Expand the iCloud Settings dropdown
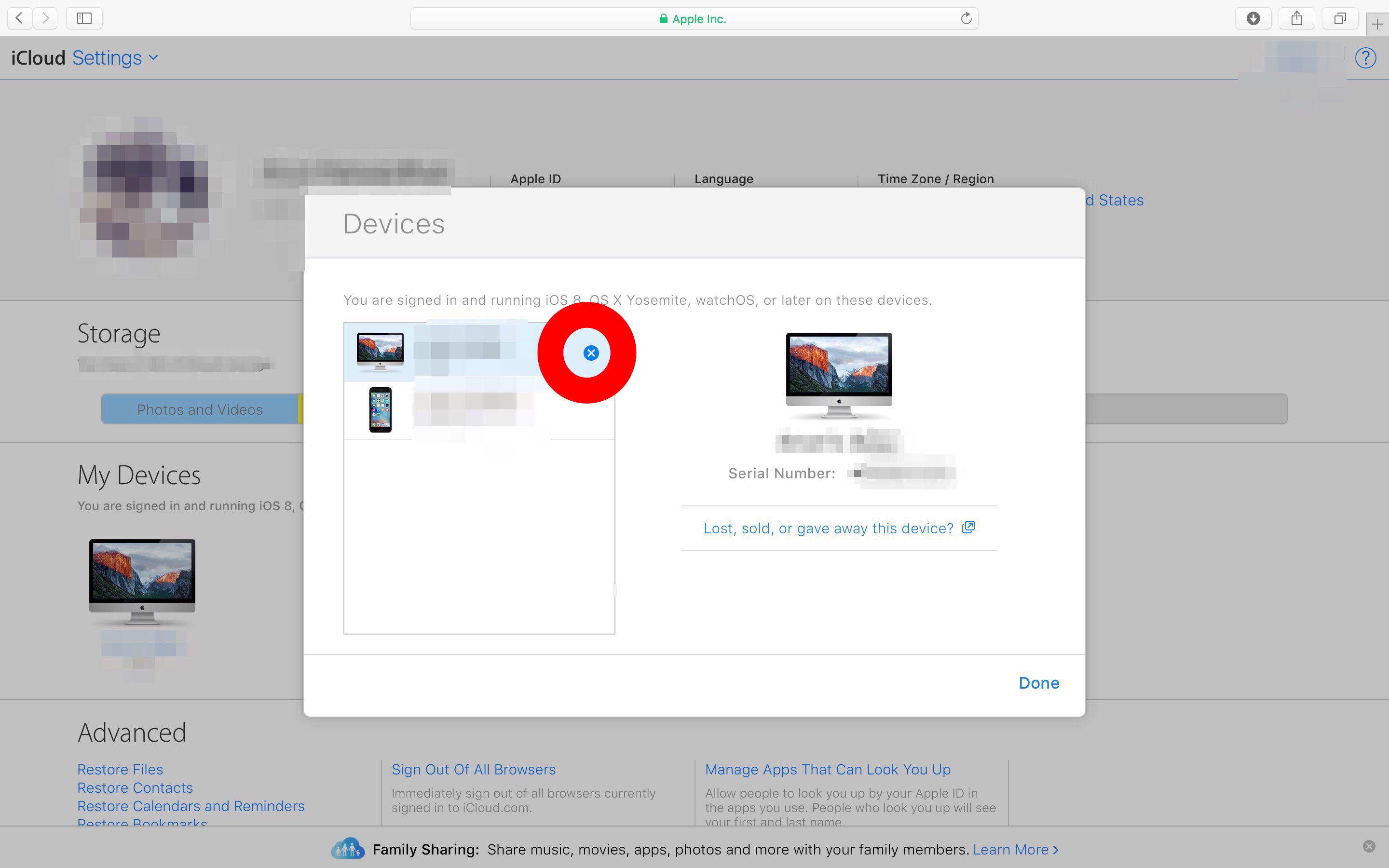This screenshot has width=1389, height=868. coord(114,58)
